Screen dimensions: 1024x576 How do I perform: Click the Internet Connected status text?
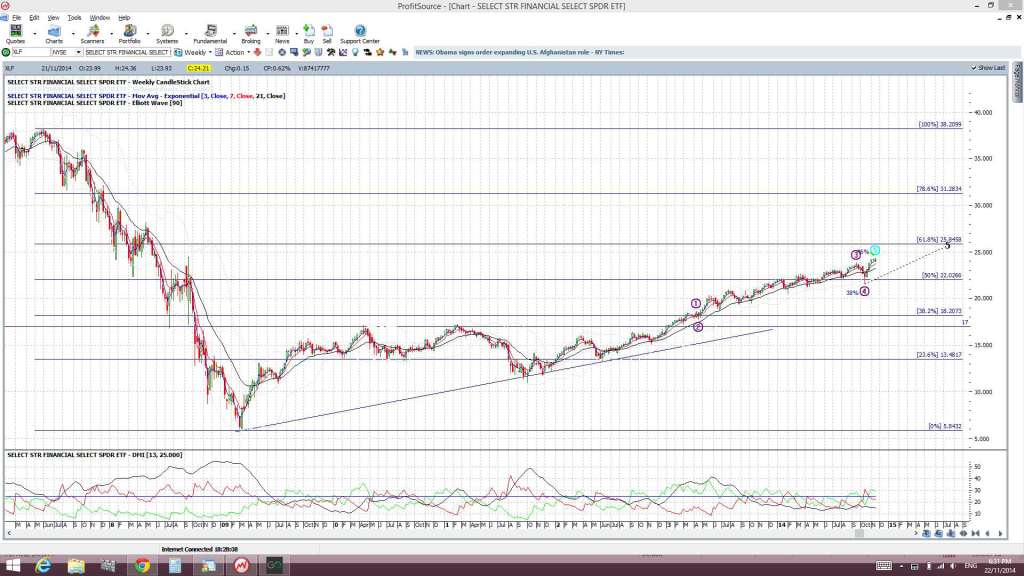coord(200,549)
